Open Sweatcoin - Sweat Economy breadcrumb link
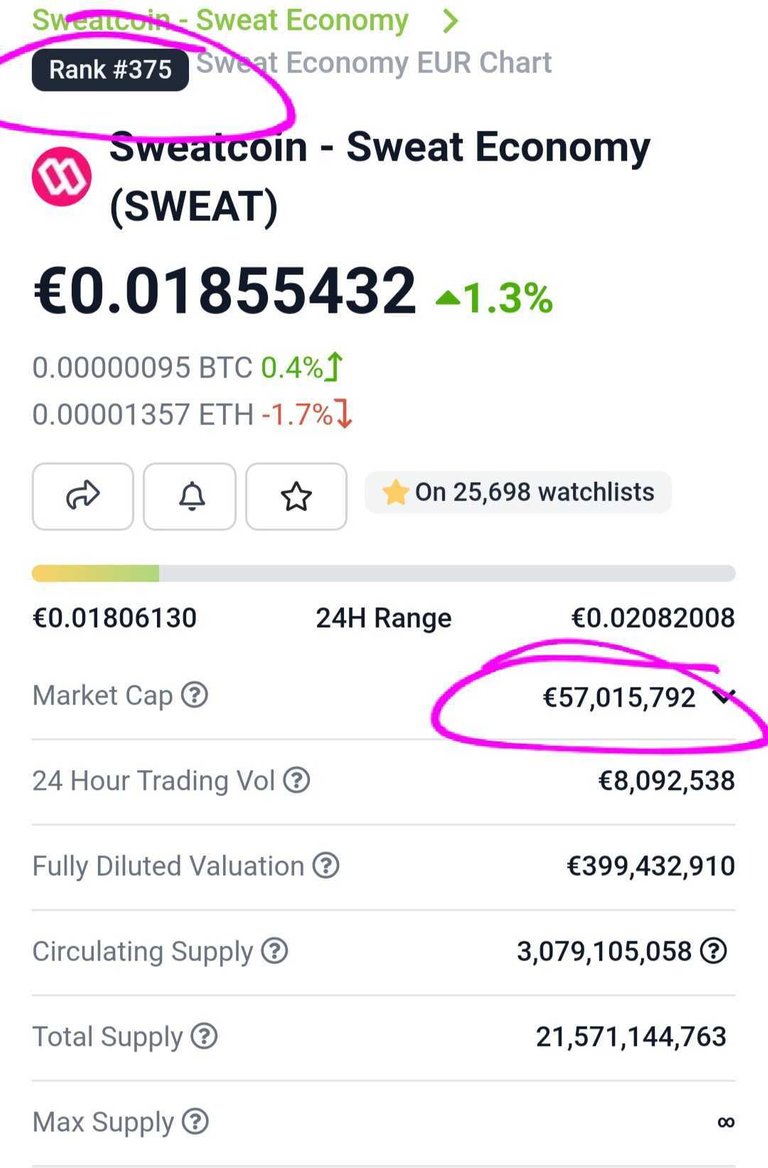The image size is (768, 1168). tap(220, 20)
